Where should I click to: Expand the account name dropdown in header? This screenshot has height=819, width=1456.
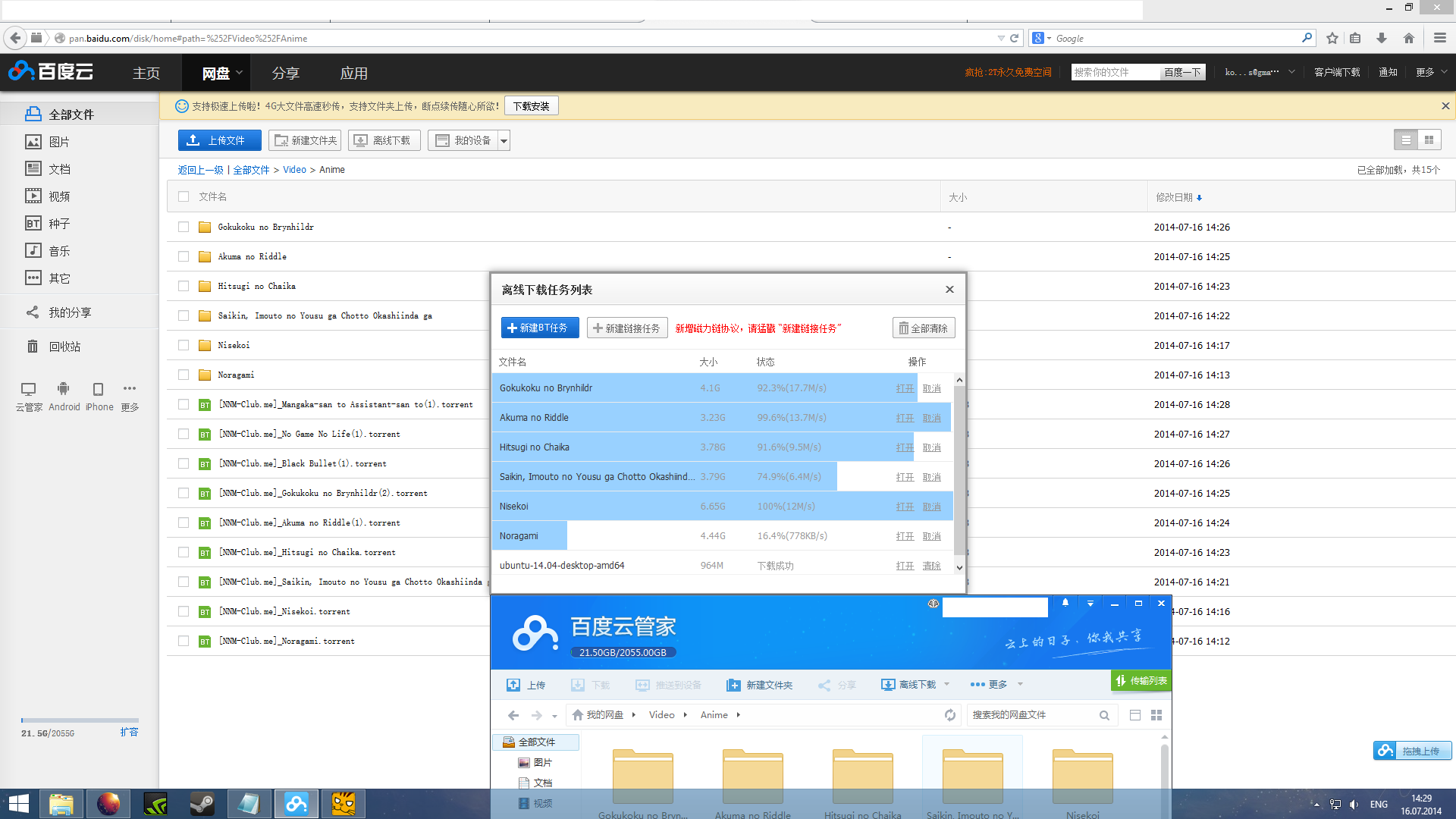[1291, 72]
